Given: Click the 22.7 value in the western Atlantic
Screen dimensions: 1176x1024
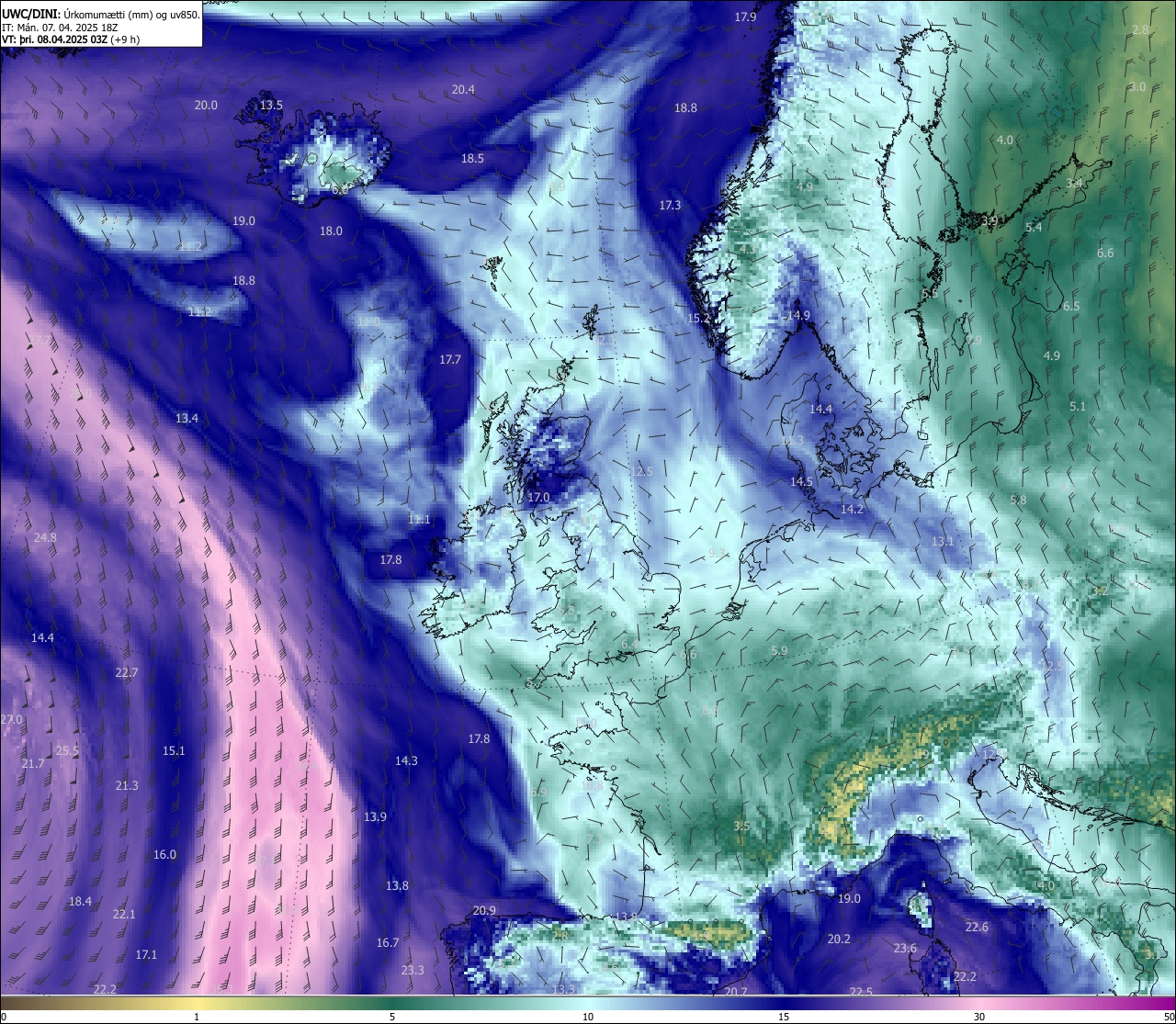Looking at the screenshot, I should tap(127, 673).
